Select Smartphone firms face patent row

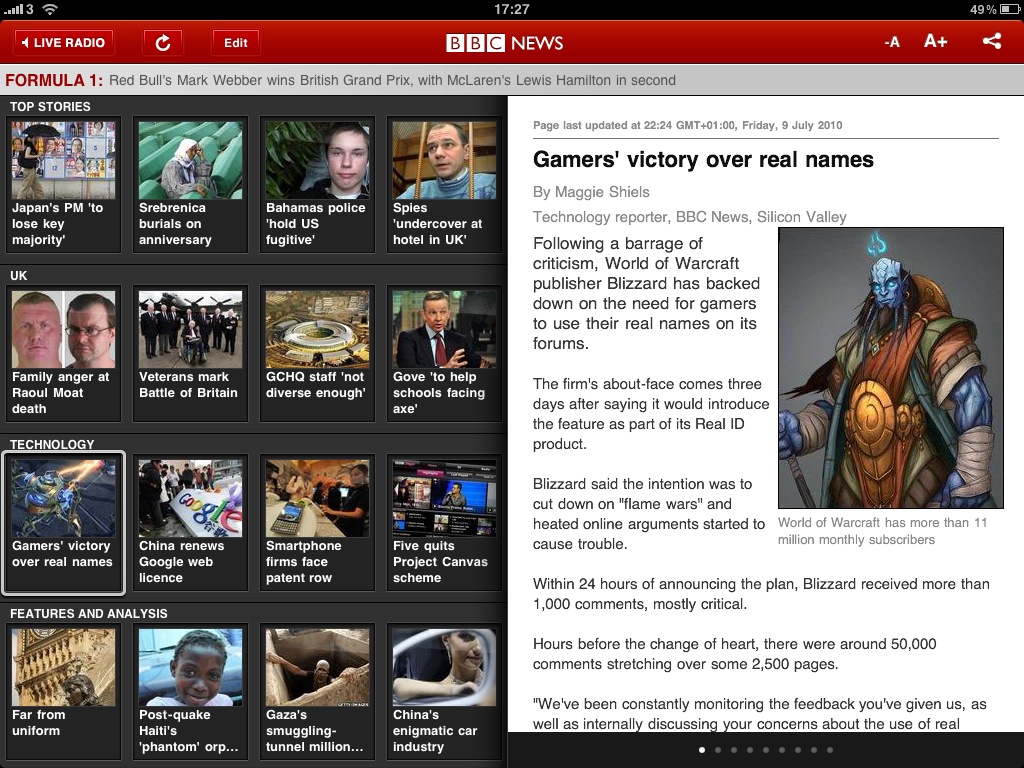(x=317, y=522)
